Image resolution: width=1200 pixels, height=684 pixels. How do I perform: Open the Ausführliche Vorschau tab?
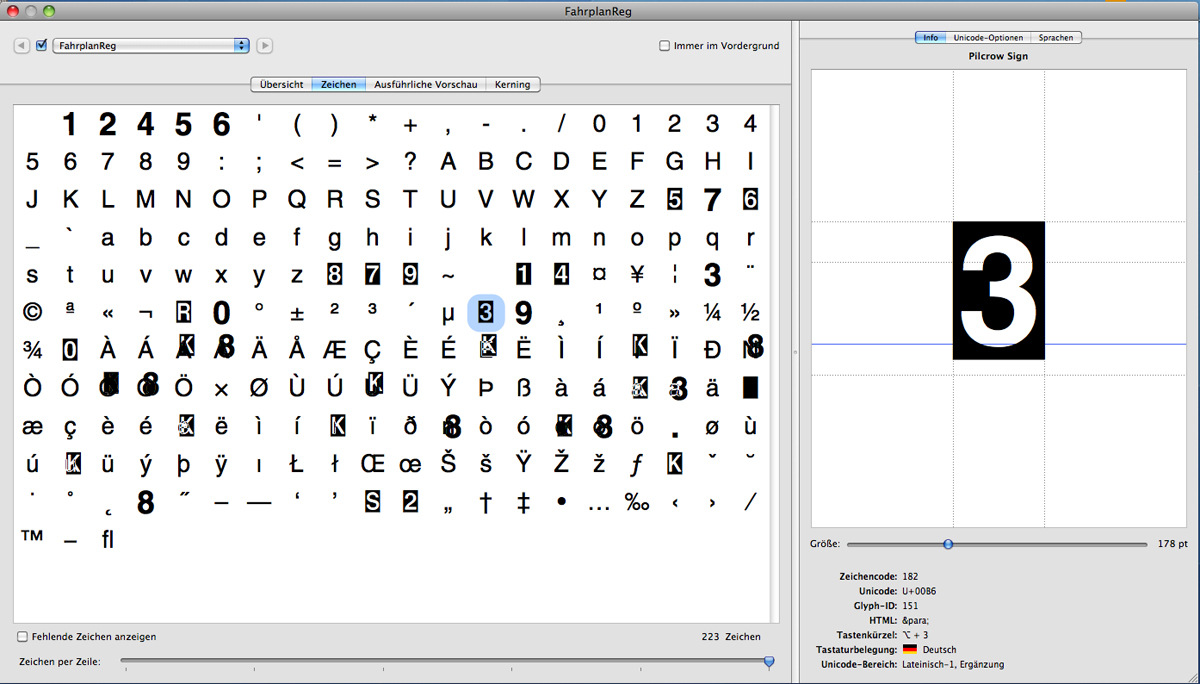[426, 85]
